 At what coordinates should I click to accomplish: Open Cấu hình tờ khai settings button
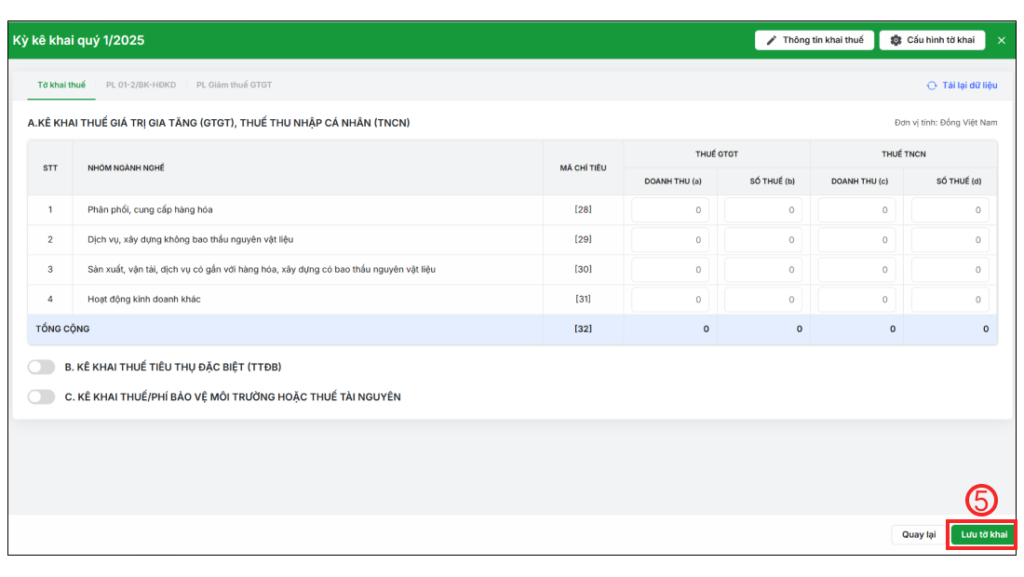(932, 41)
